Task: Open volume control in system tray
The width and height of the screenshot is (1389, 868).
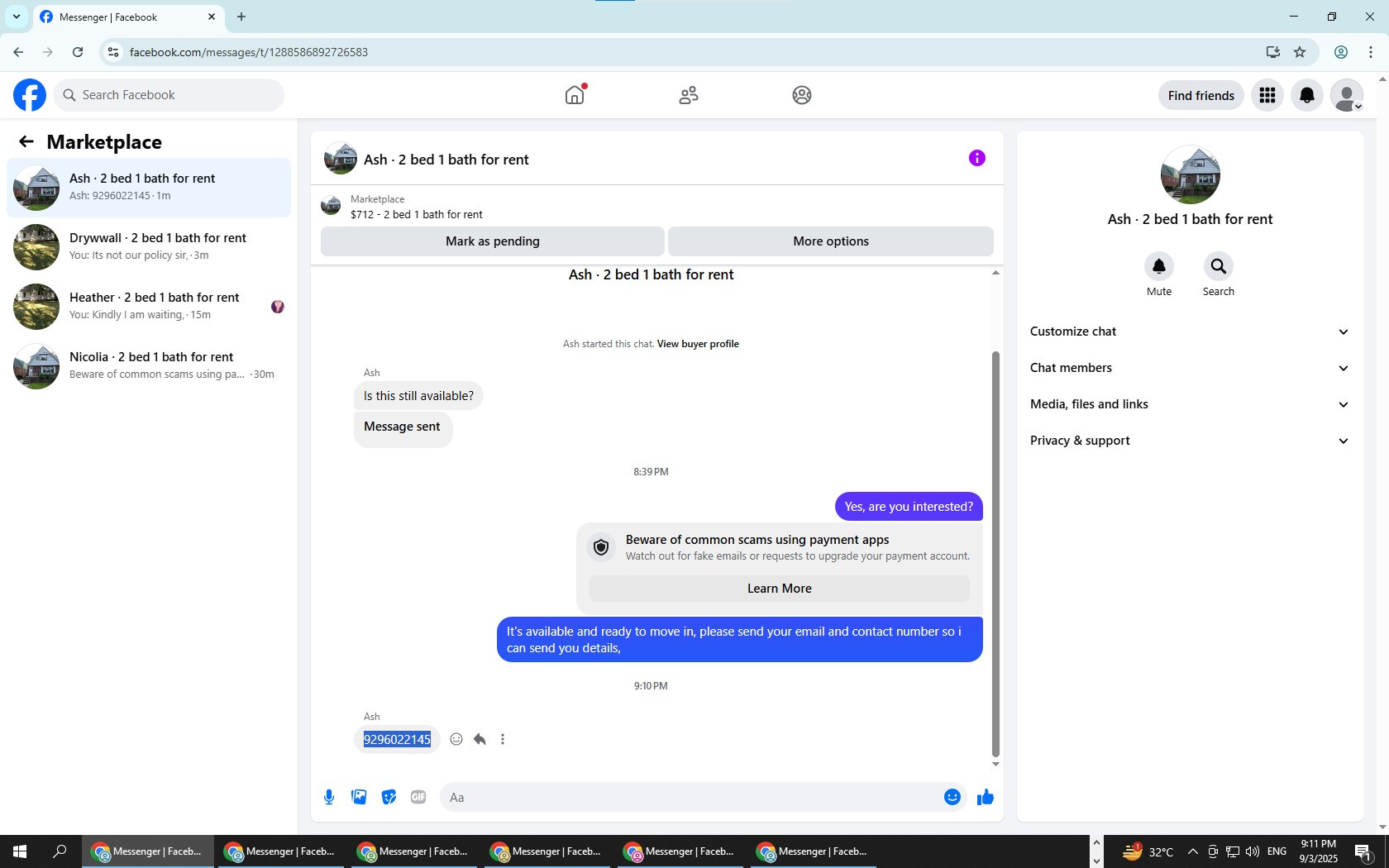Action: pyautogui.click(x=1252, y=851)
